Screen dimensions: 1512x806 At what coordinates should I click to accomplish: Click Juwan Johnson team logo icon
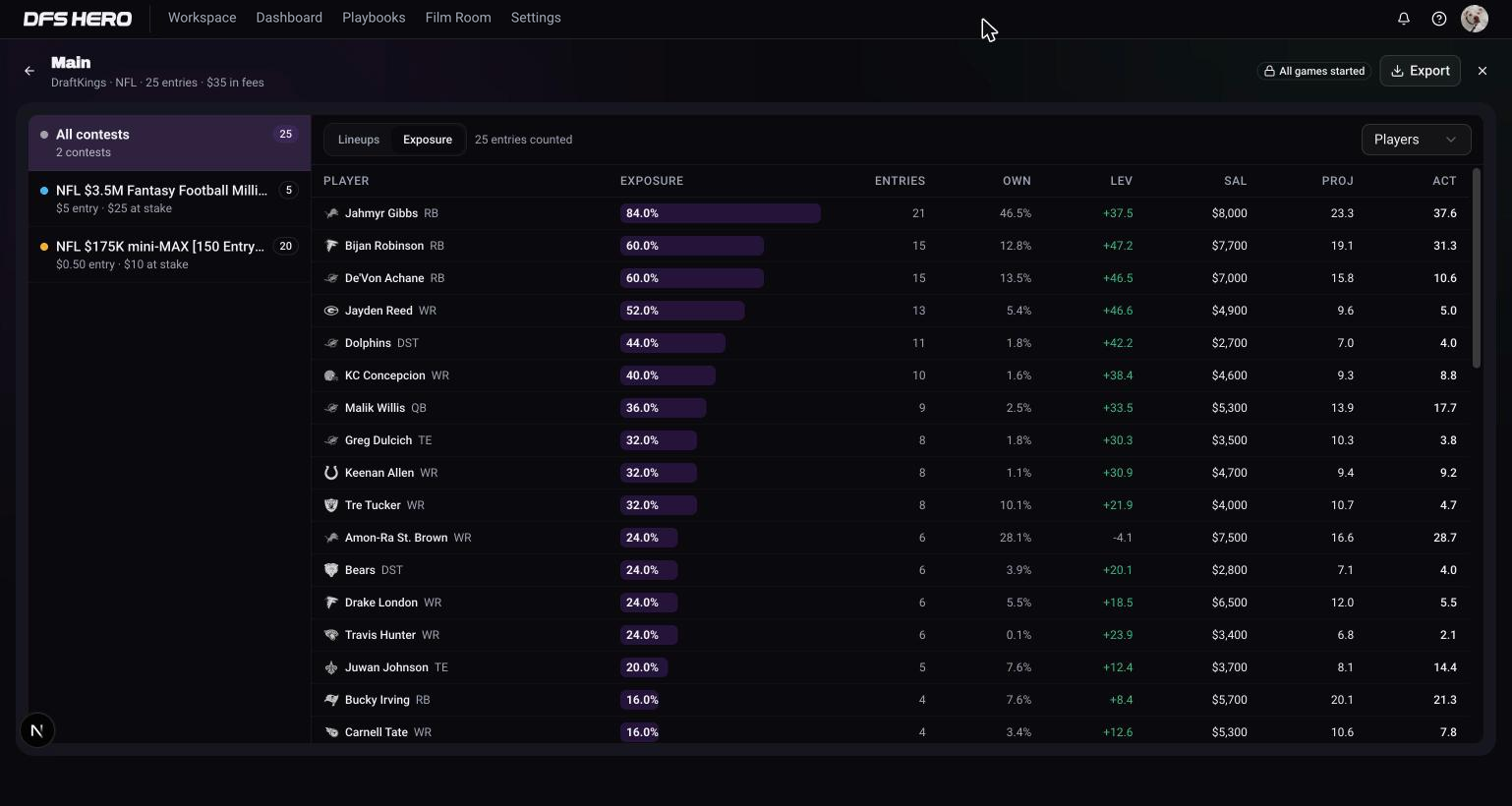click(331, 667)
